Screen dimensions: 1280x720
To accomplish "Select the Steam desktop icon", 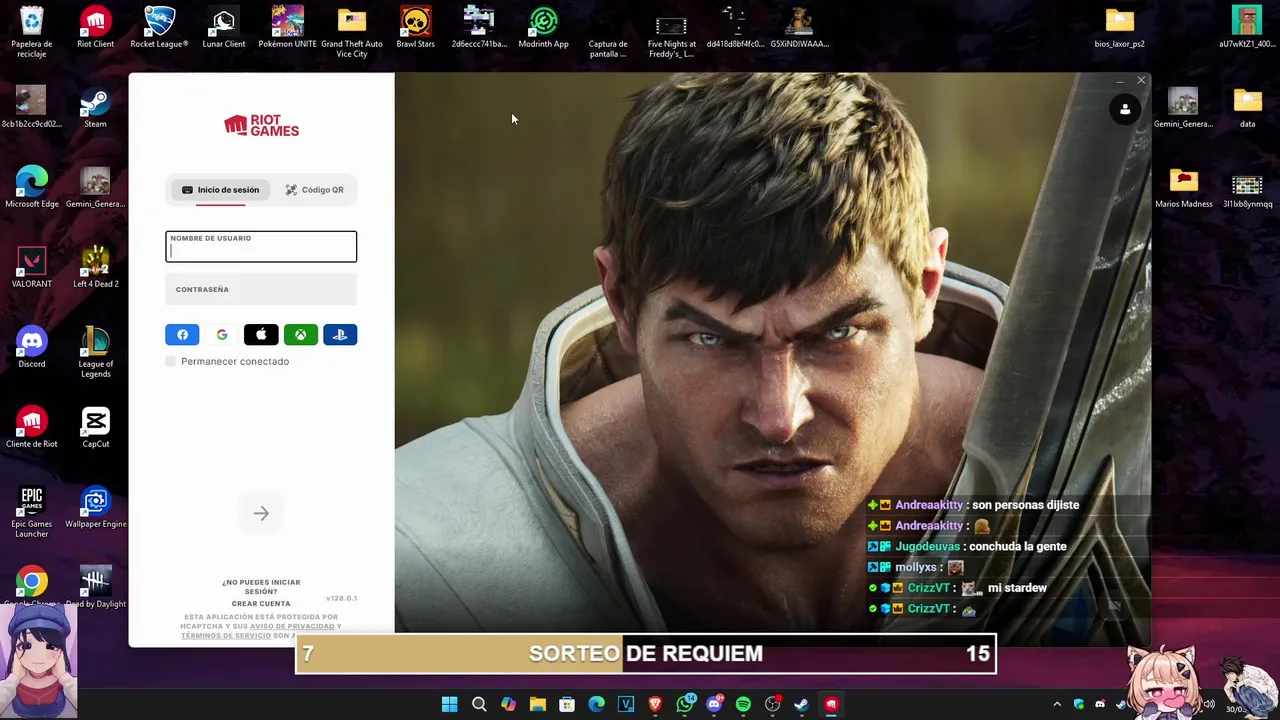I will [x=96, y=108].
